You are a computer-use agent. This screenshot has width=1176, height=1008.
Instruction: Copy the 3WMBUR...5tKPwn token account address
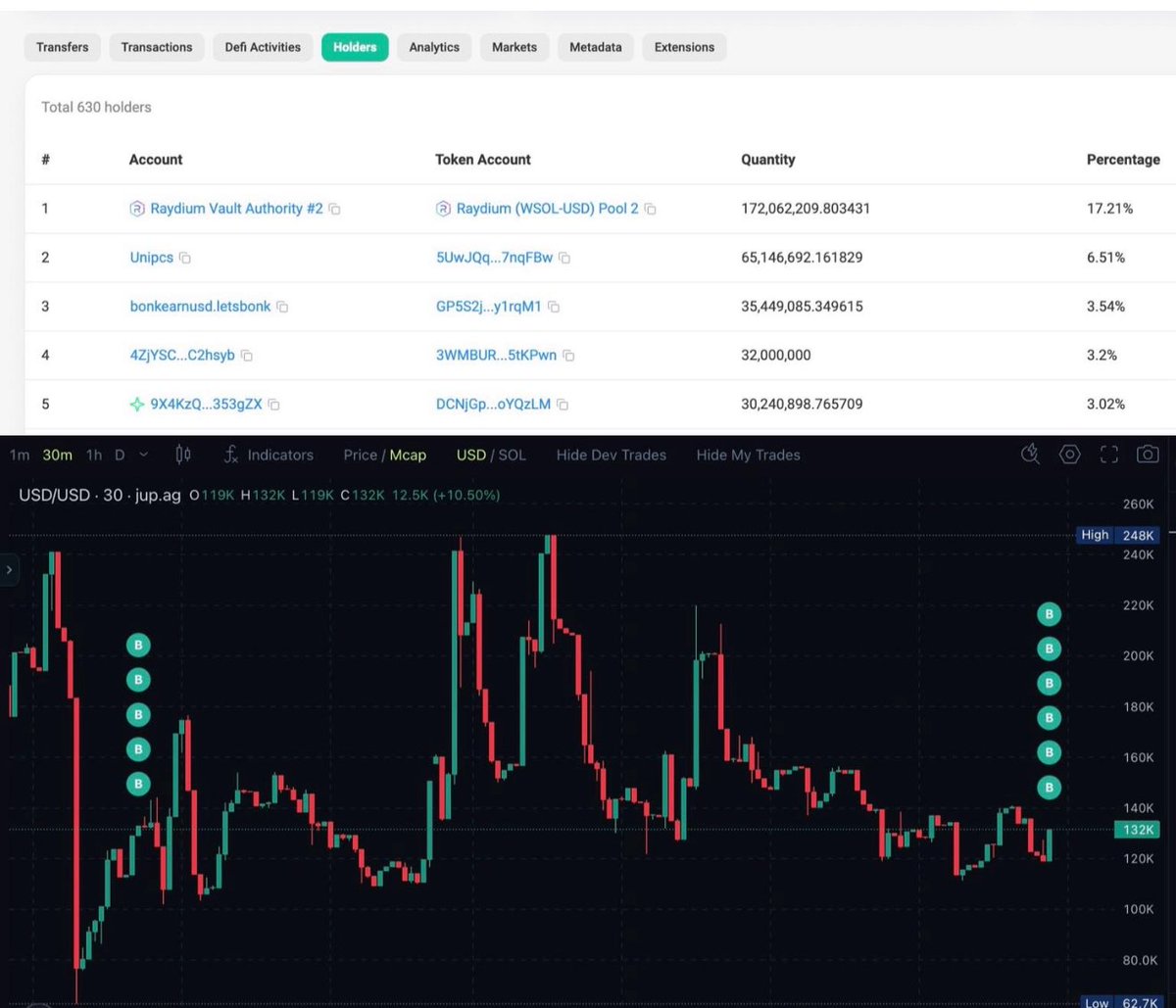pyautogui.click(x=568, y=356)
